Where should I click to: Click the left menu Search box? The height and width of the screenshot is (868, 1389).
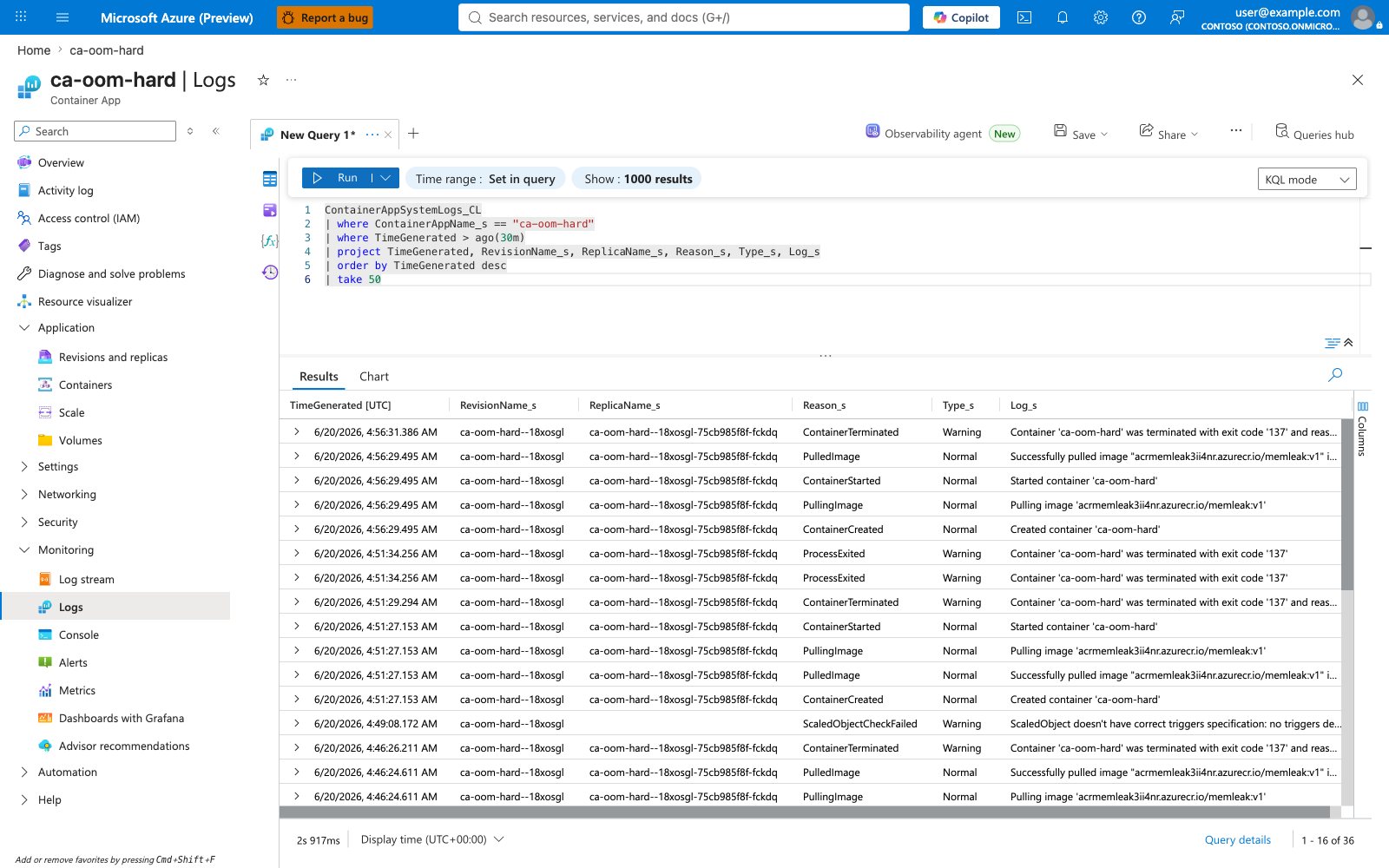(95, 131)
